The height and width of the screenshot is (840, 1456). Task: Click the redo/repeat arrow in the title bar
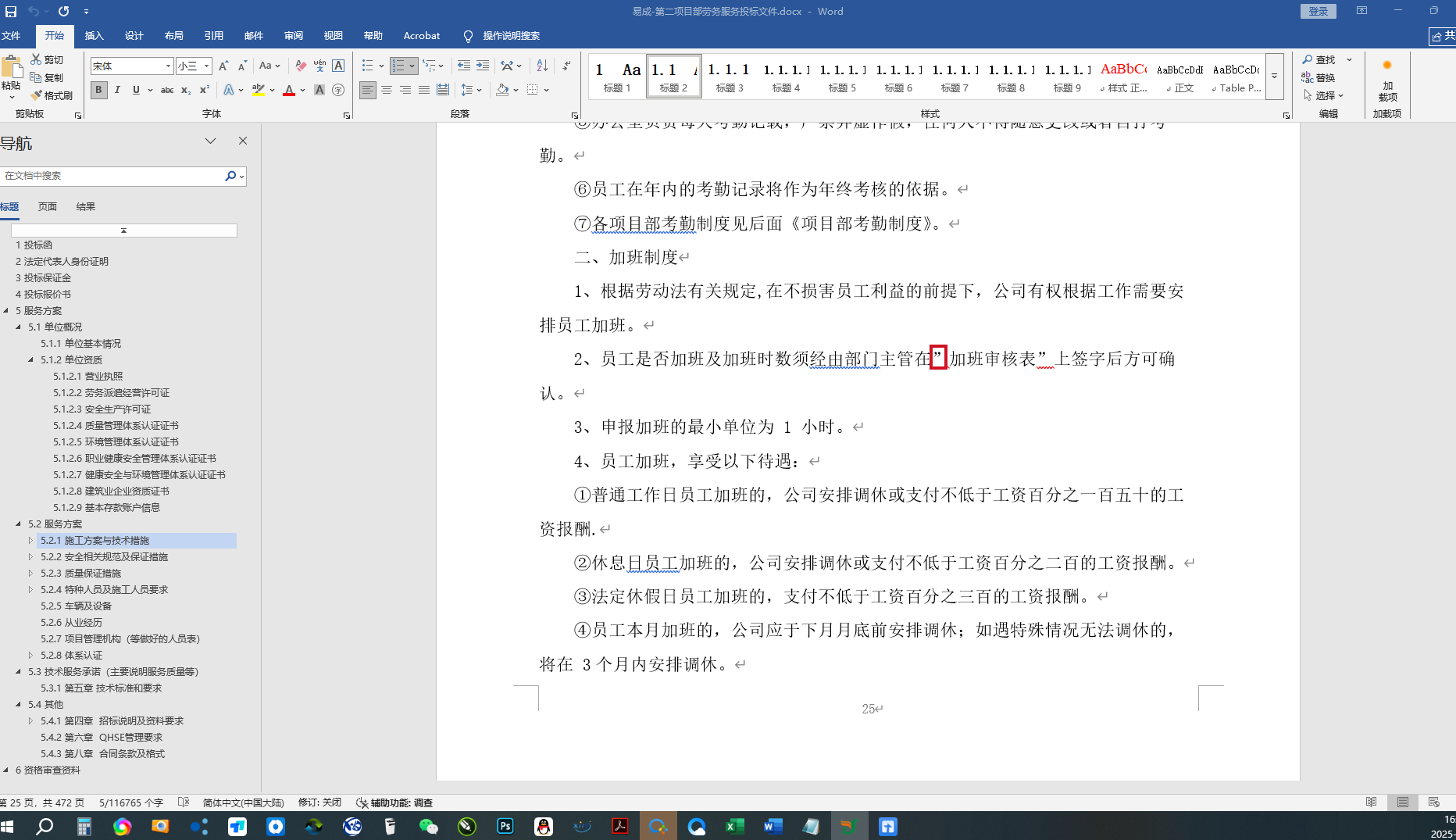63,12
